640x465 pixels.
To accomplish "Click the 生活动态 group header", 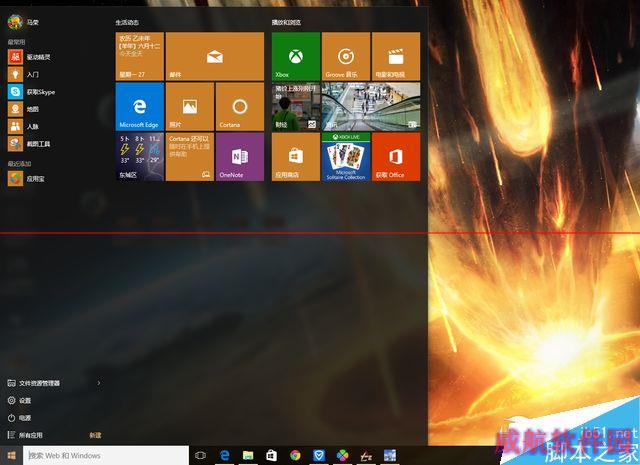I will click(127, 22).
